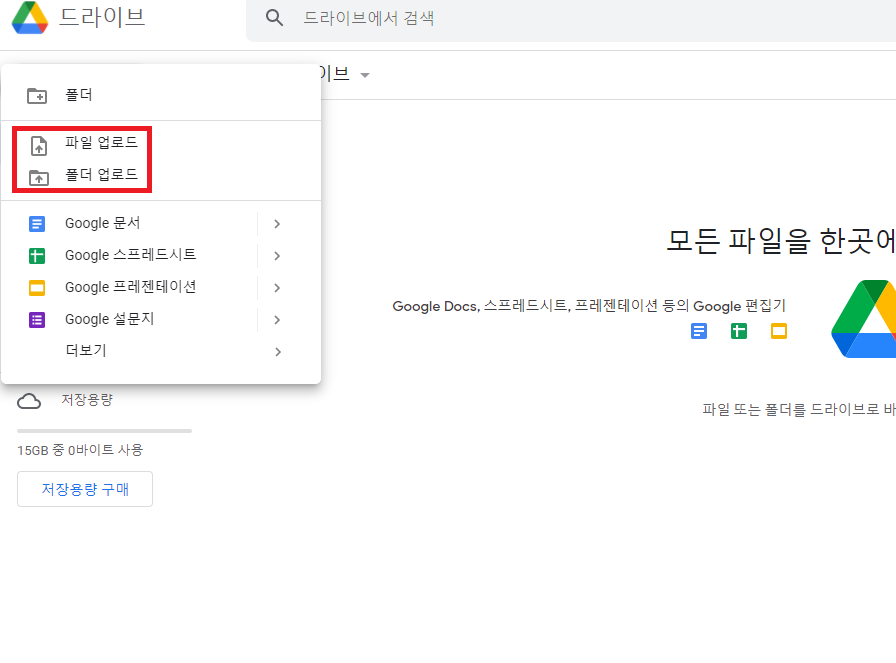Expand the 더보기 submenu arrow
The image size is (896, 663).
(278, 352)
